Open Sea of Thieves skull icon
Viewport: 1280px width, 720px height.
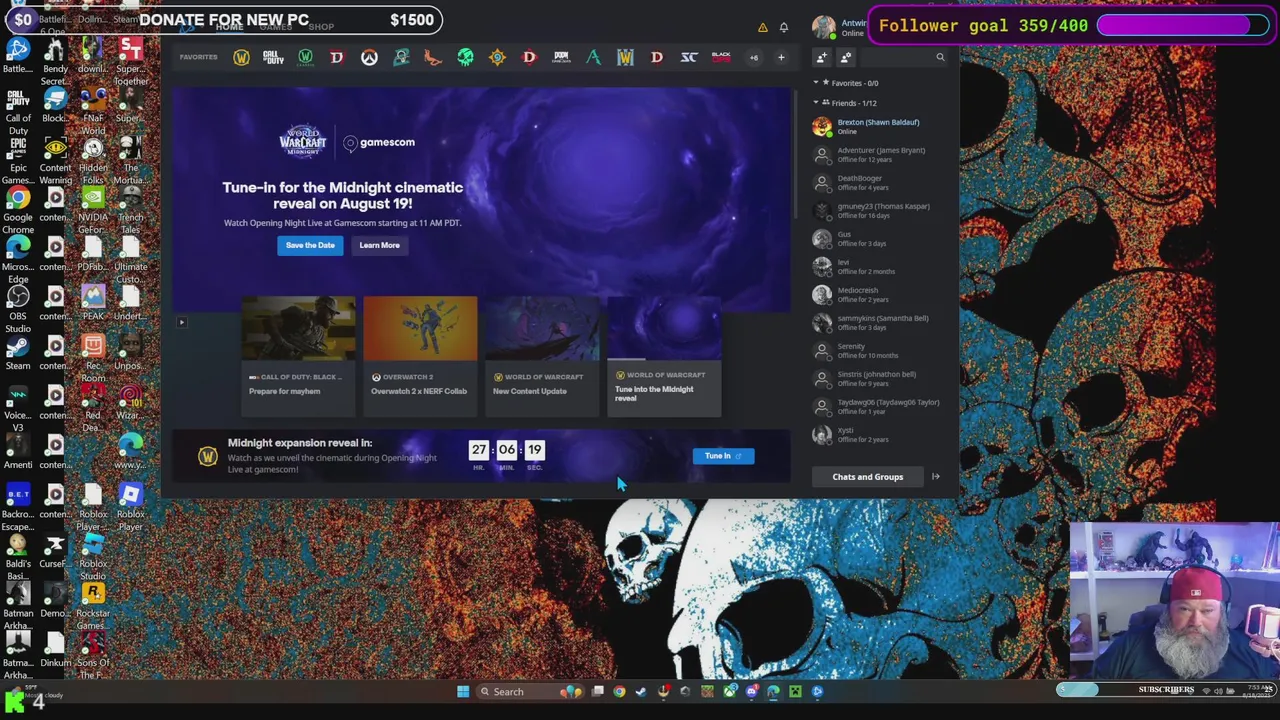pos(465,58)
